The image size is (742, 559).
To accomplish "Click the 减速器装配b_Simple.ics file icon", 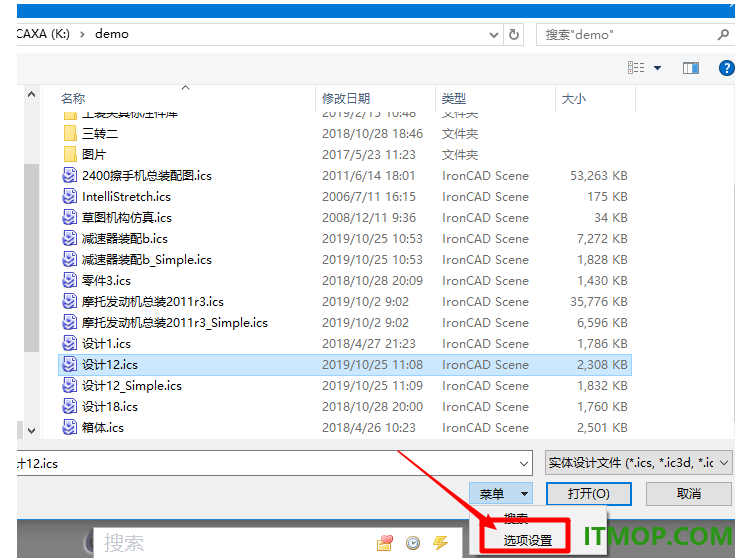I will [x=70, y=259].
